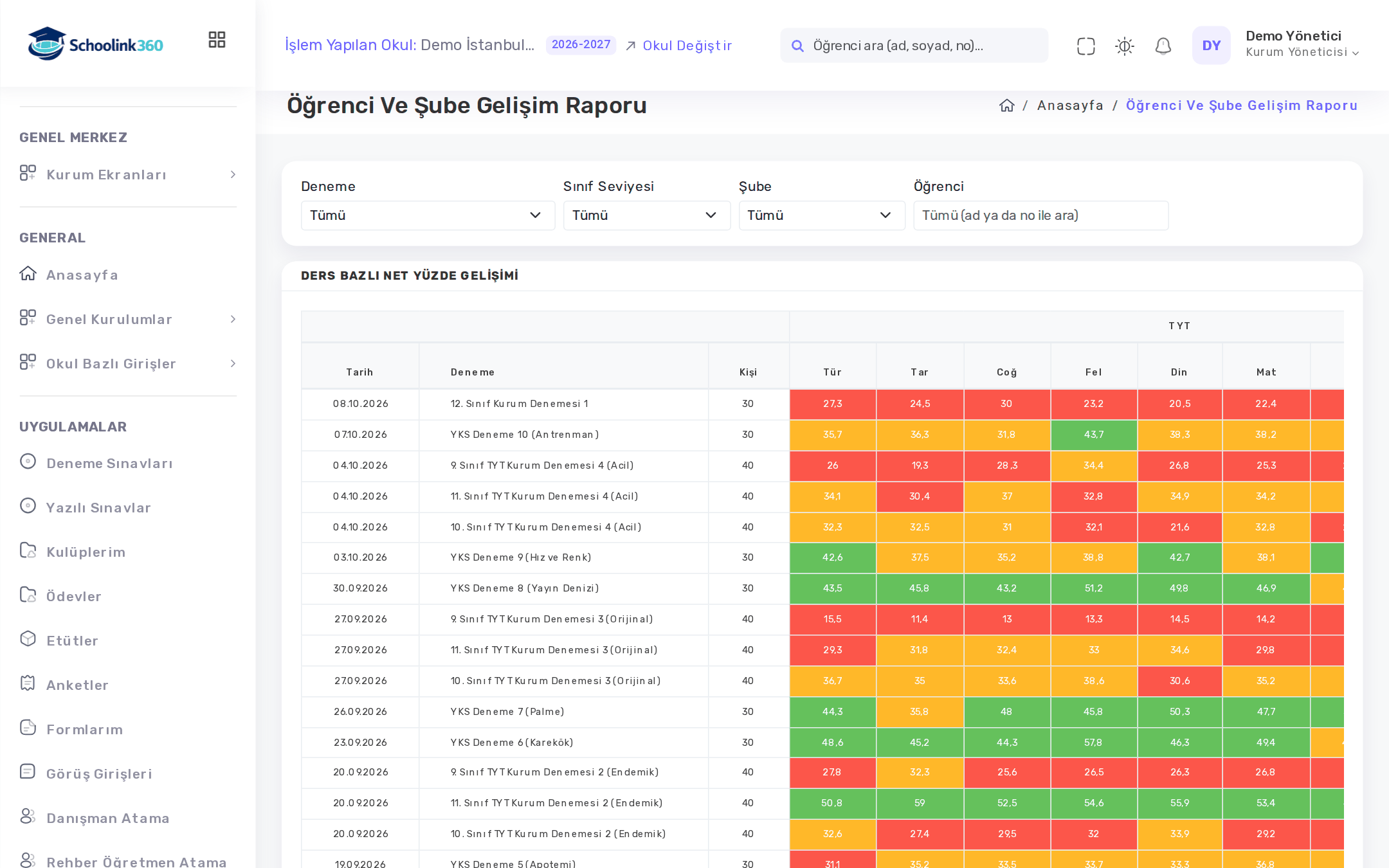1389x868 pixels.
Task: Click the Öğrenci filter input
Action: [x=1040, y=215]
